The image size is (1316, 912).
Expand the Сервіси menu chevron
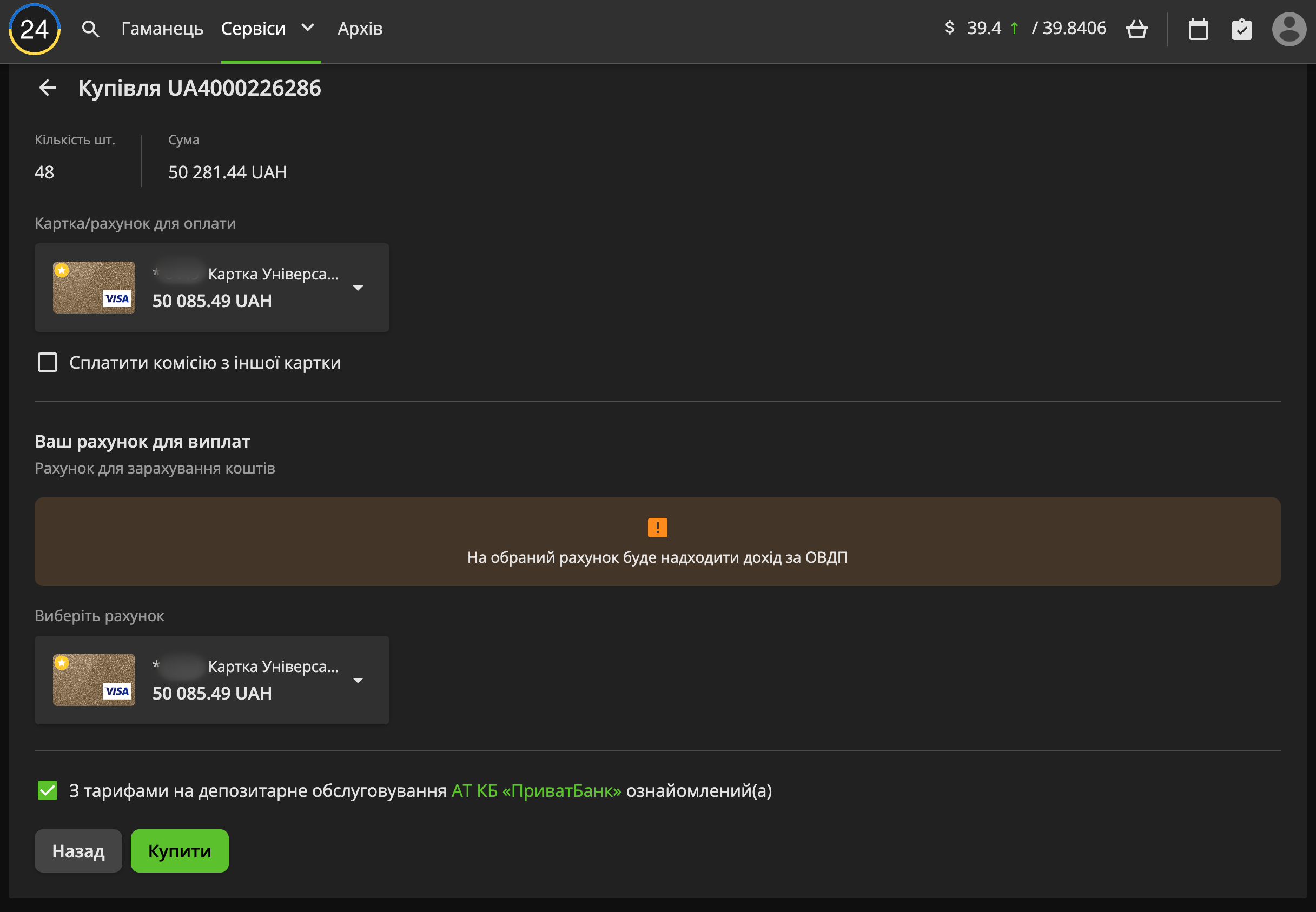[308, 28]
